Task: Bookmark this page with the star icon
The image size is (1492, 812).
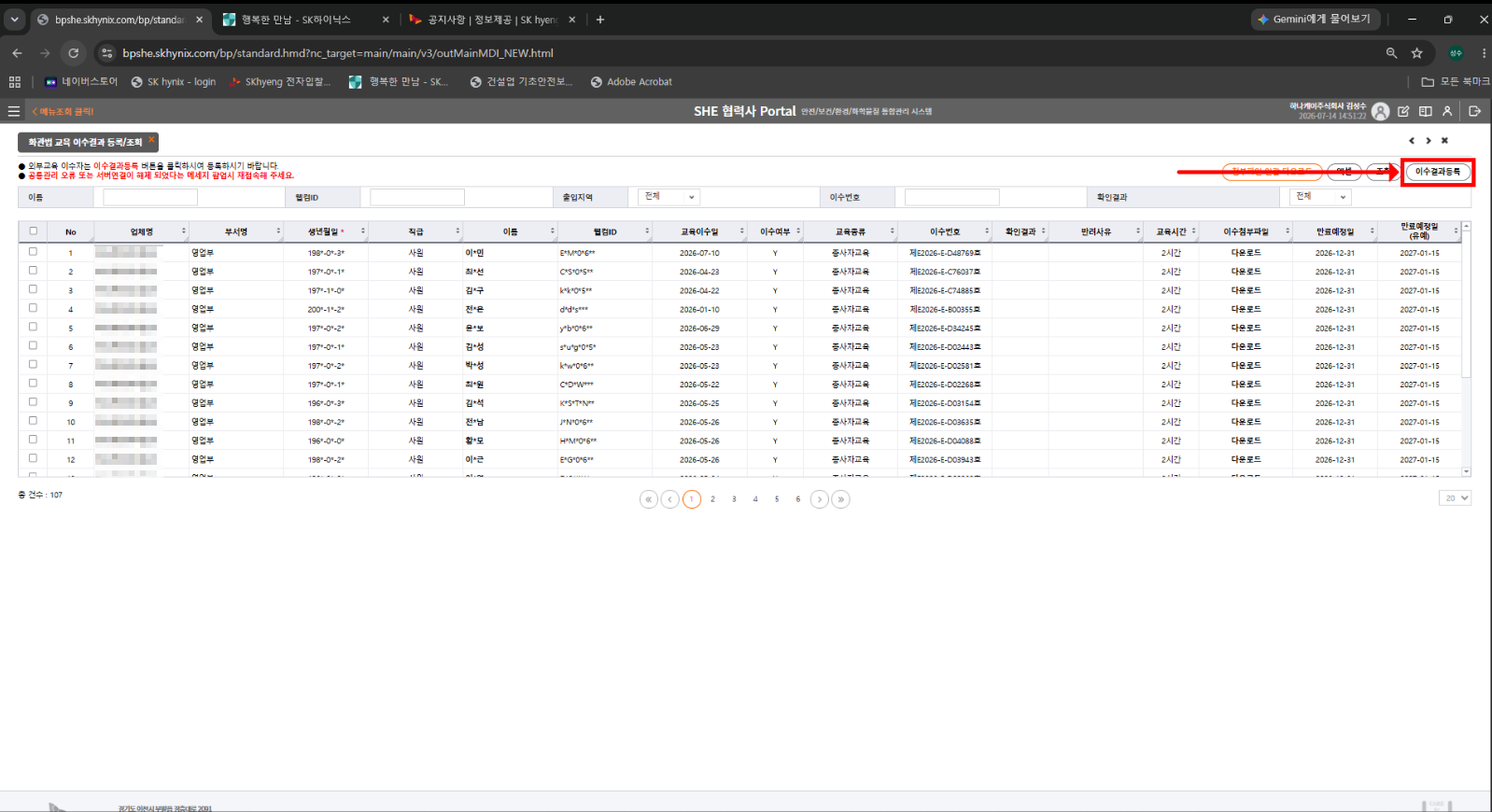Action: coord(1417,53)
